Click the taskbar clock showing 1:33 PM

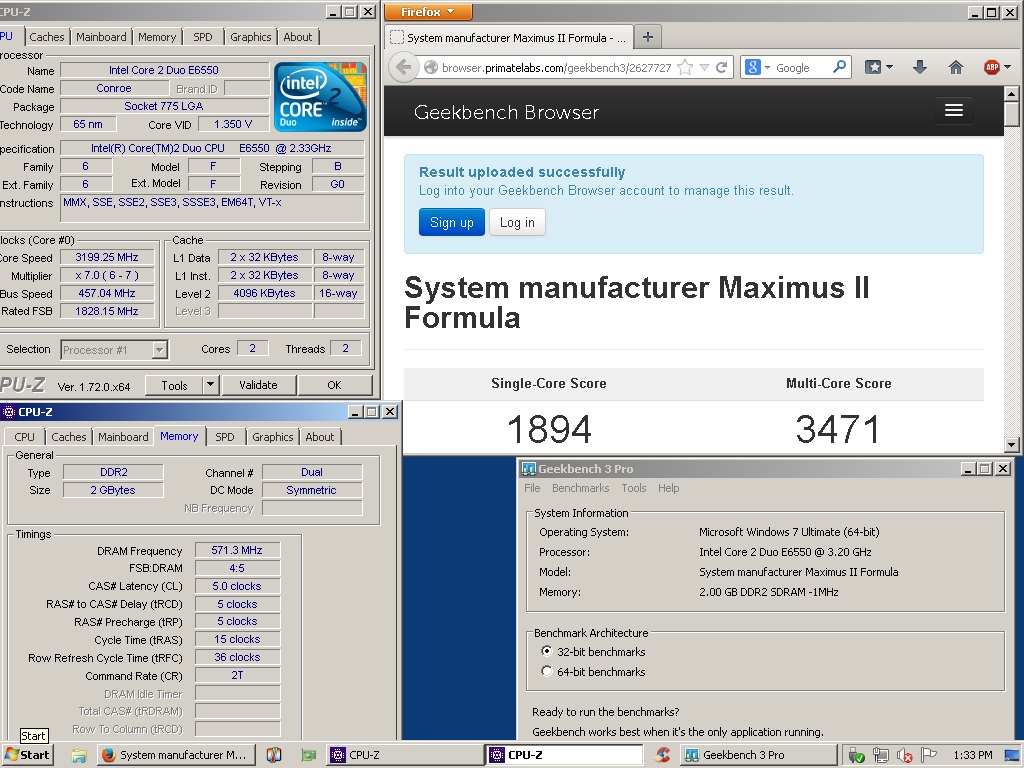point(972,755)
